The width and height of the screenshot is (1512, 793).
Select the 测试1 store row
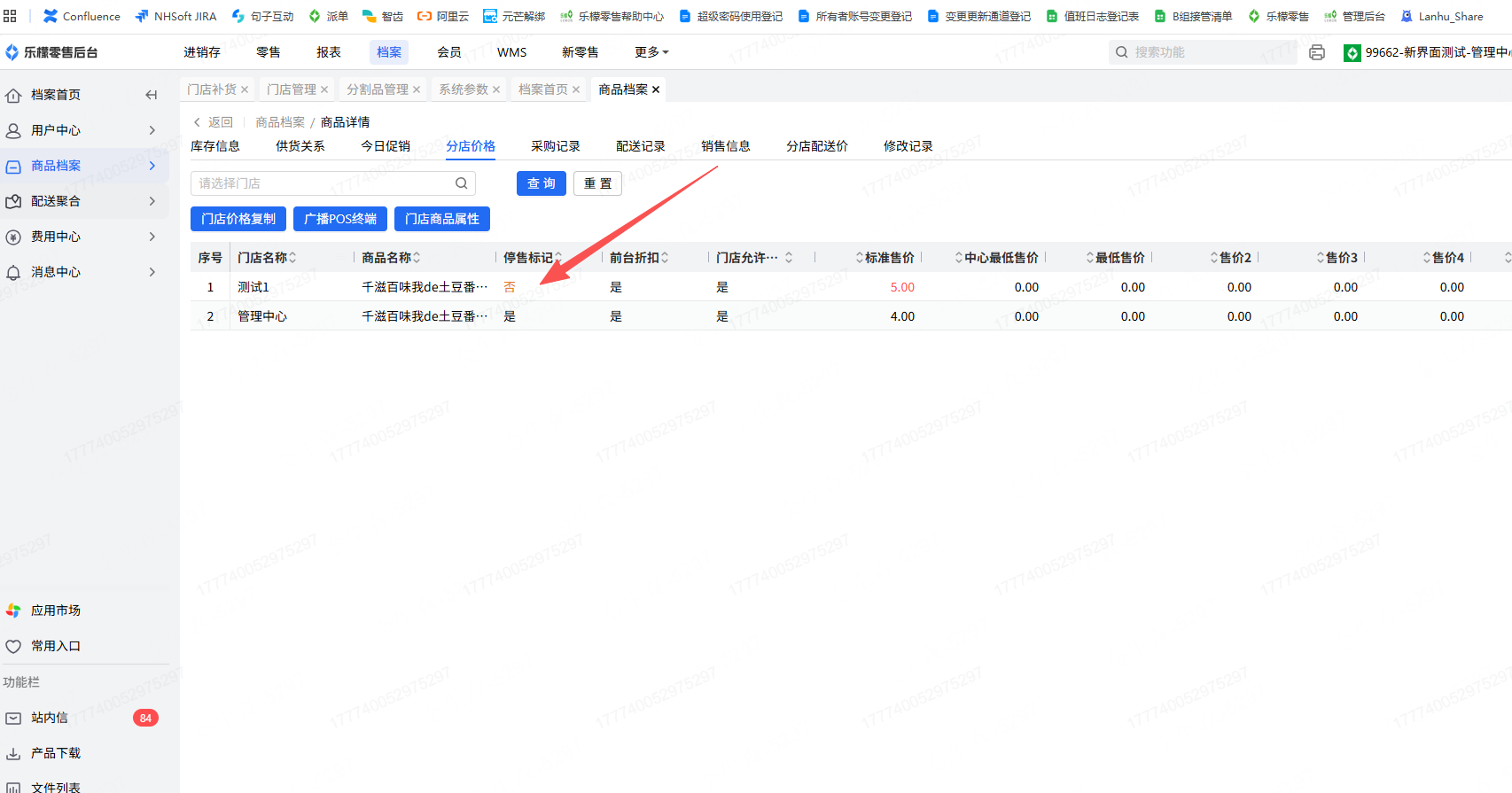(x=851, y=287)
